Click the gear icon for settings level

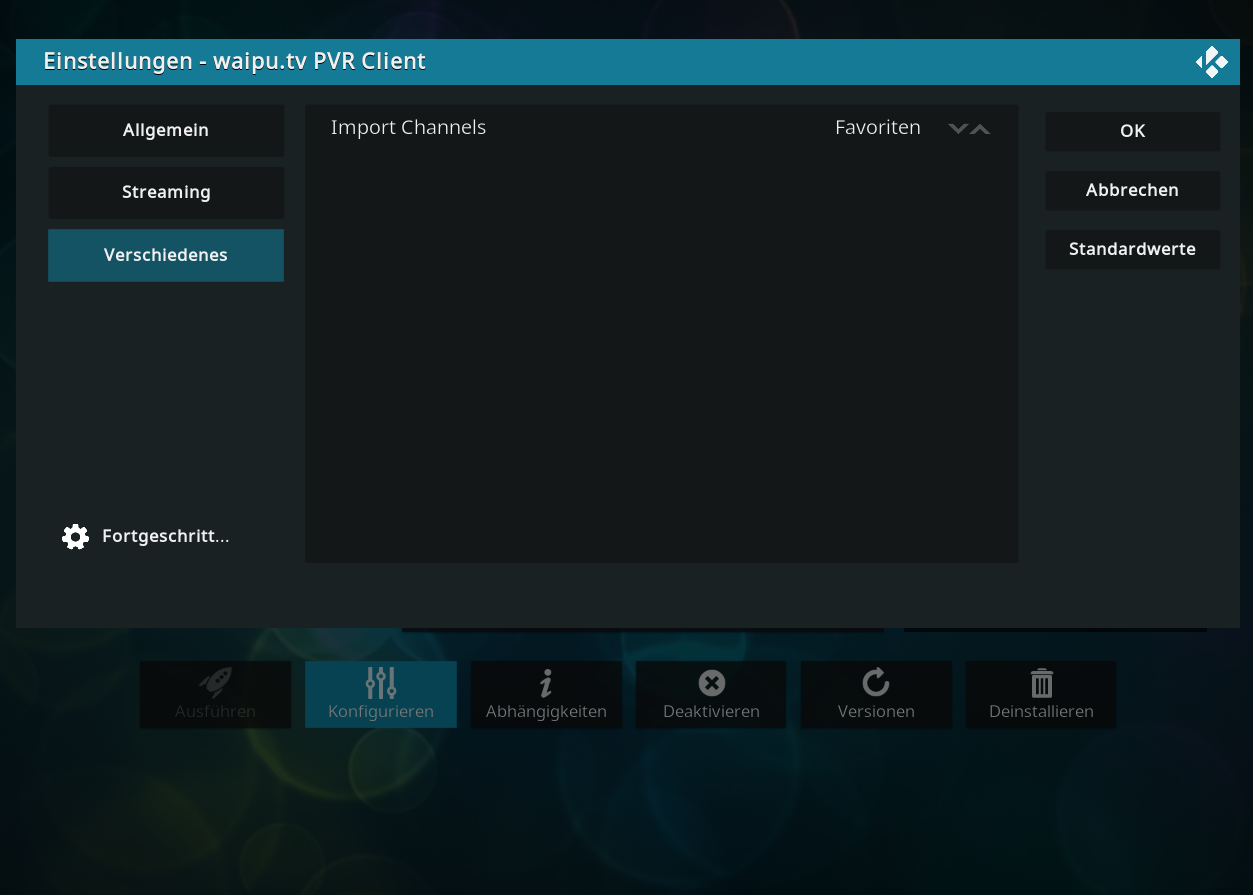pos(75,537)
